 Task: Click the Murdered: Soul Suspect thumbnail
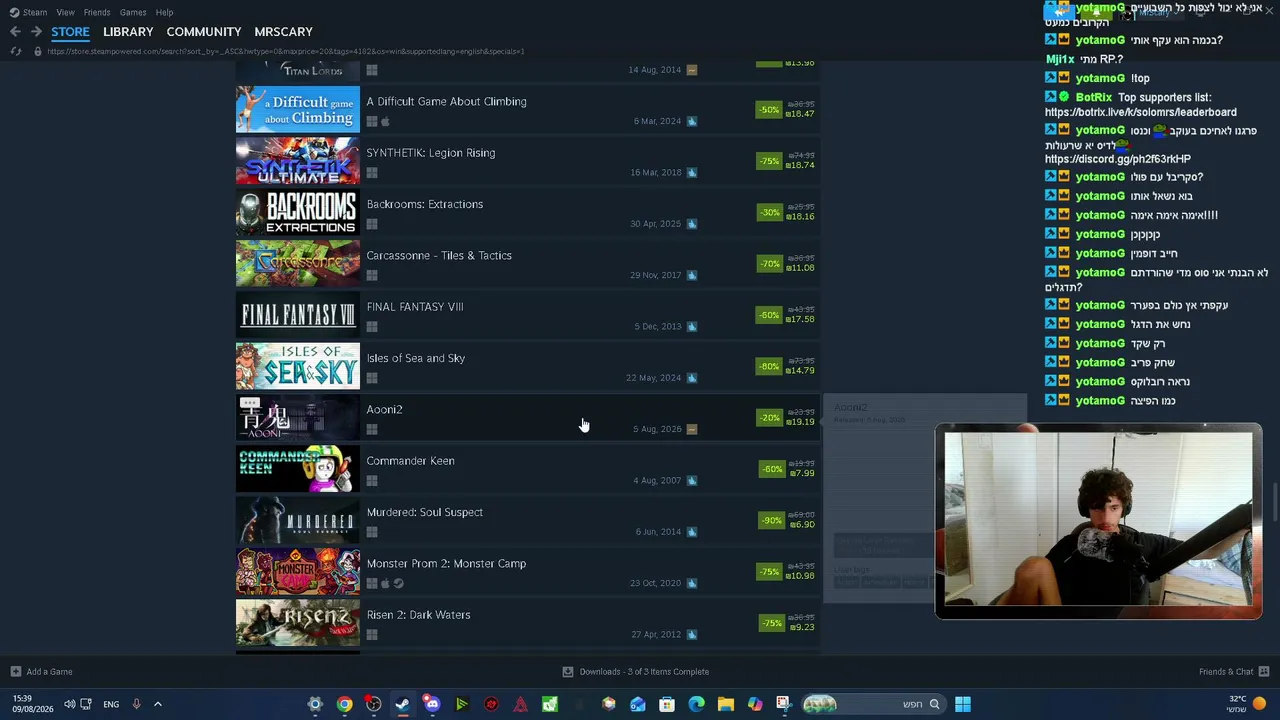point(298,520)
